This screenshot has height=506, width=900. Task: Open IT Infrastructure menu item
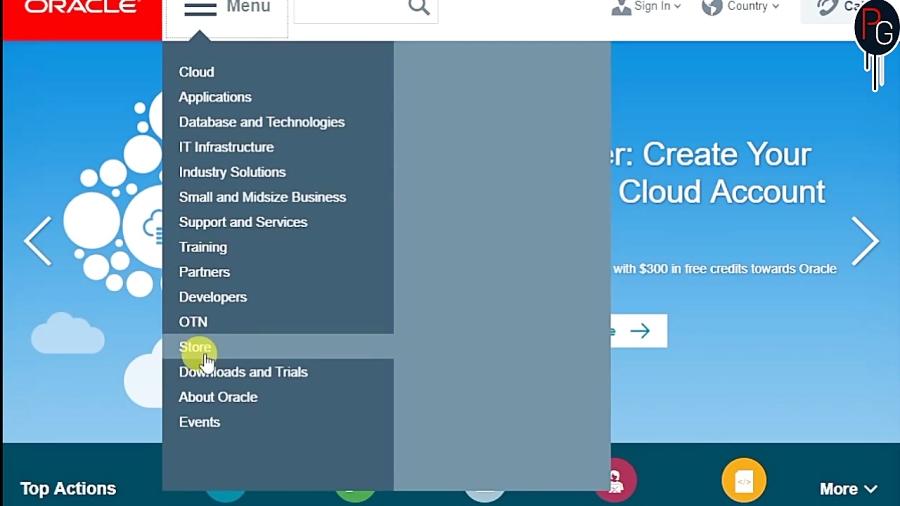[x=226, y=147]
